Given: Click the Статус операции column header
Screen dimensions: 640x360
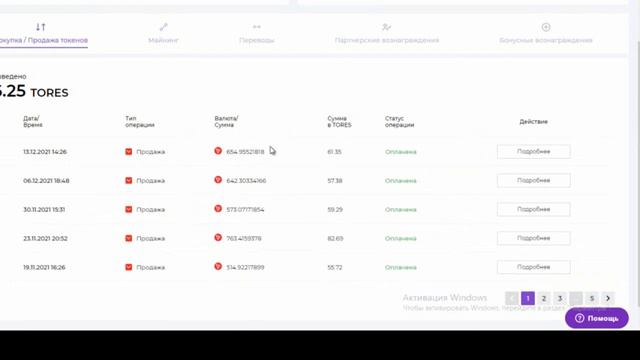Looking at the screenshot, I should (399, 122).
